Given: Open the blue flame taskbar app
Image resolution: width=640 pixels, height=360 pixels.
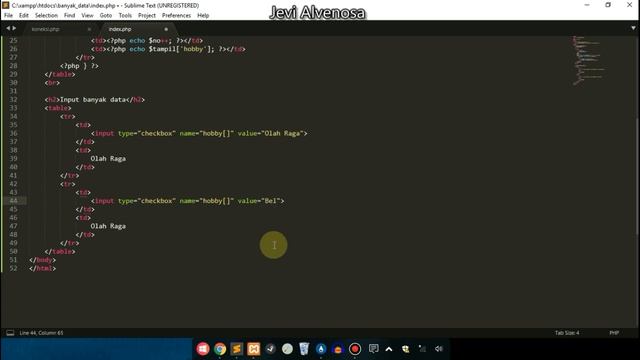Looking at the screenshot, I should [321, 349].
